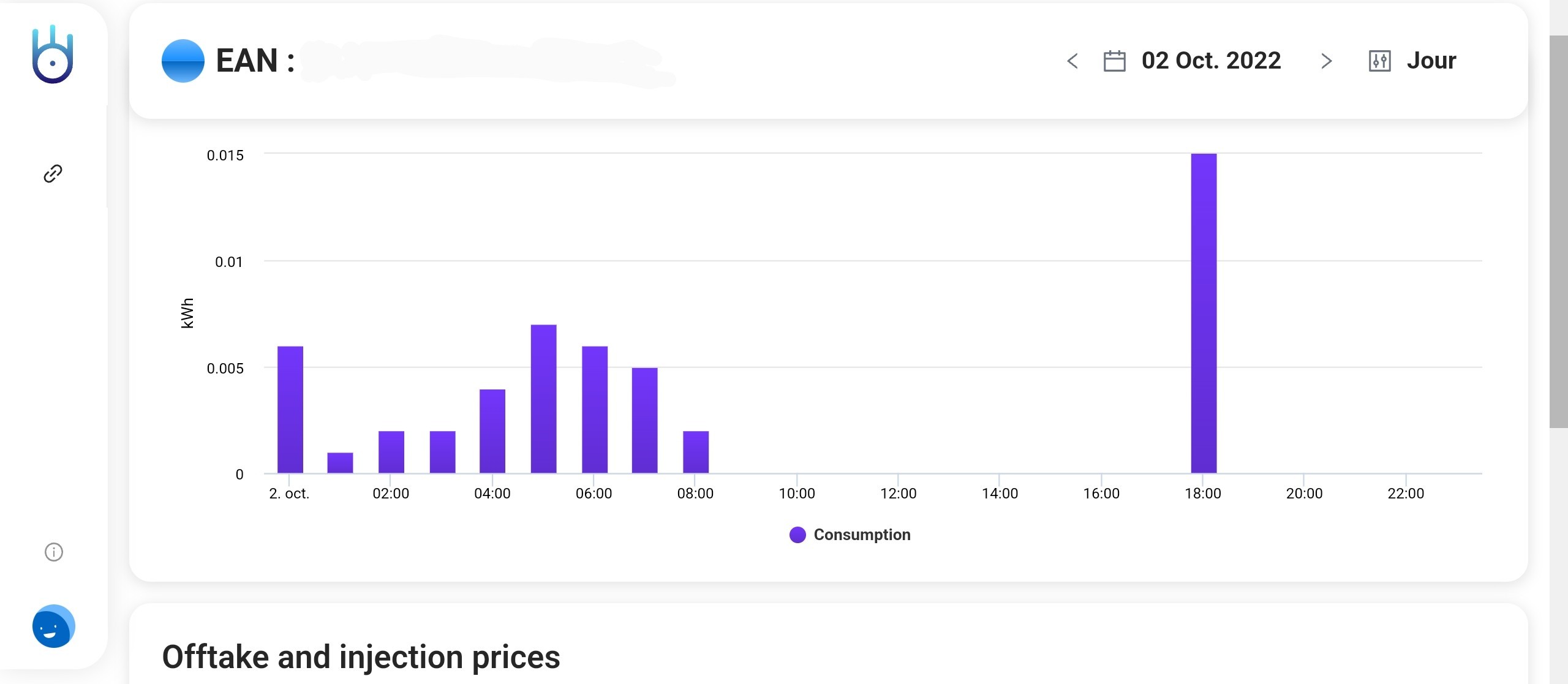Open the calendar date picker icon
The height and width of the screenshot is (684, 1568).
[1114, 61]
